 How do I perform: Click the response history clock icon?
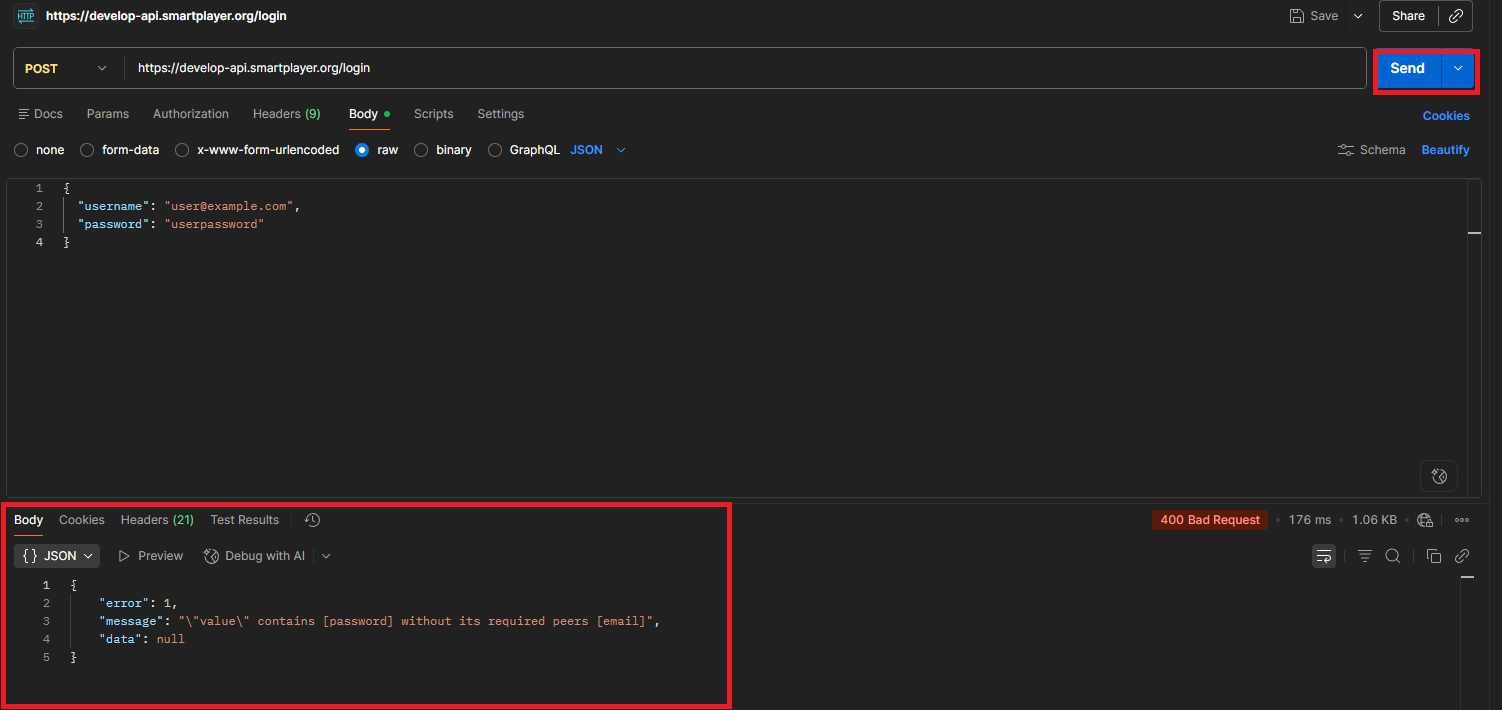312,520
